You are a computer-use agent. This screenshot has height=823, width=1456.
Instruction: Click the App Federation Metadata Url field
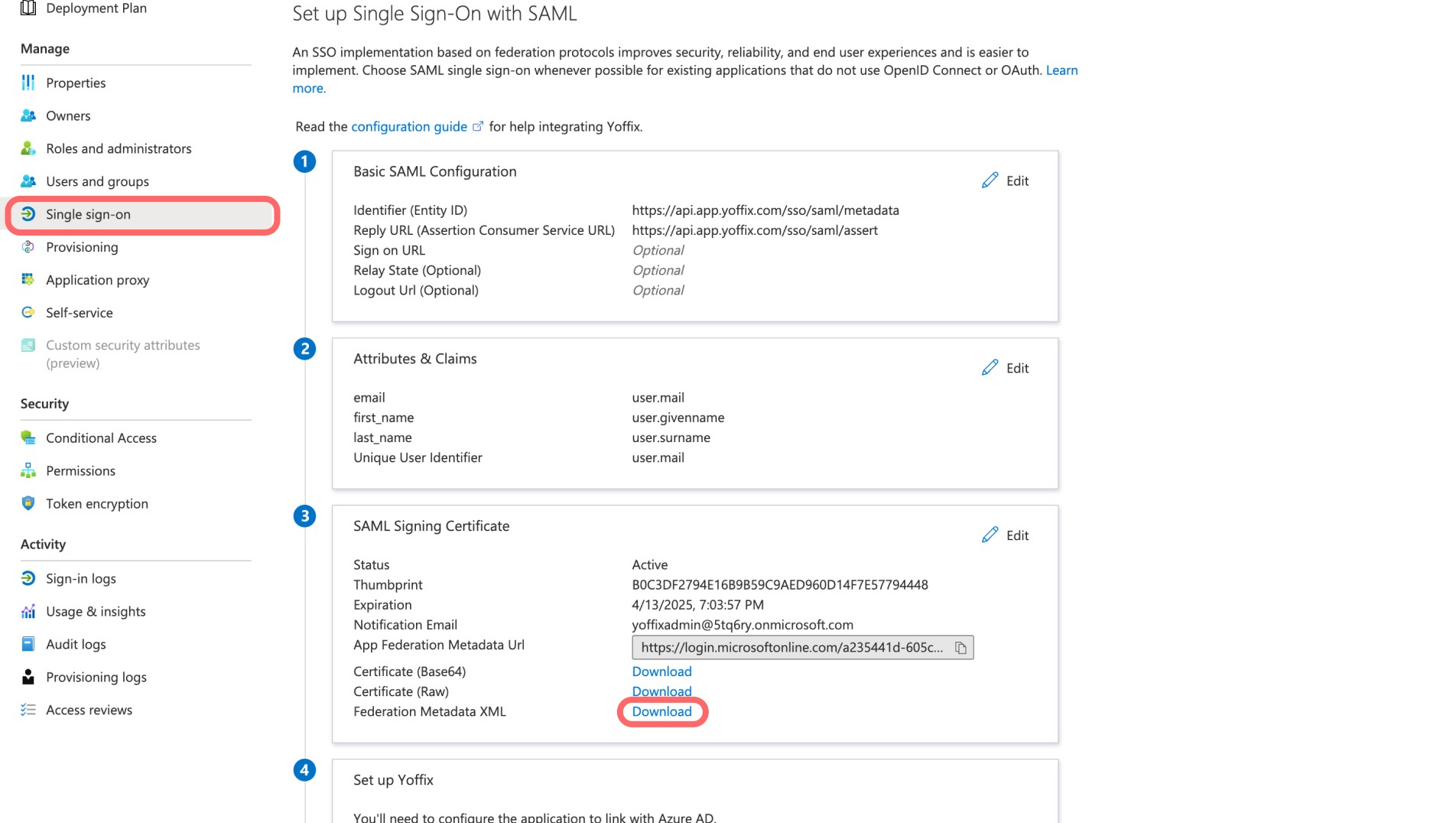(x=802, y=647)
